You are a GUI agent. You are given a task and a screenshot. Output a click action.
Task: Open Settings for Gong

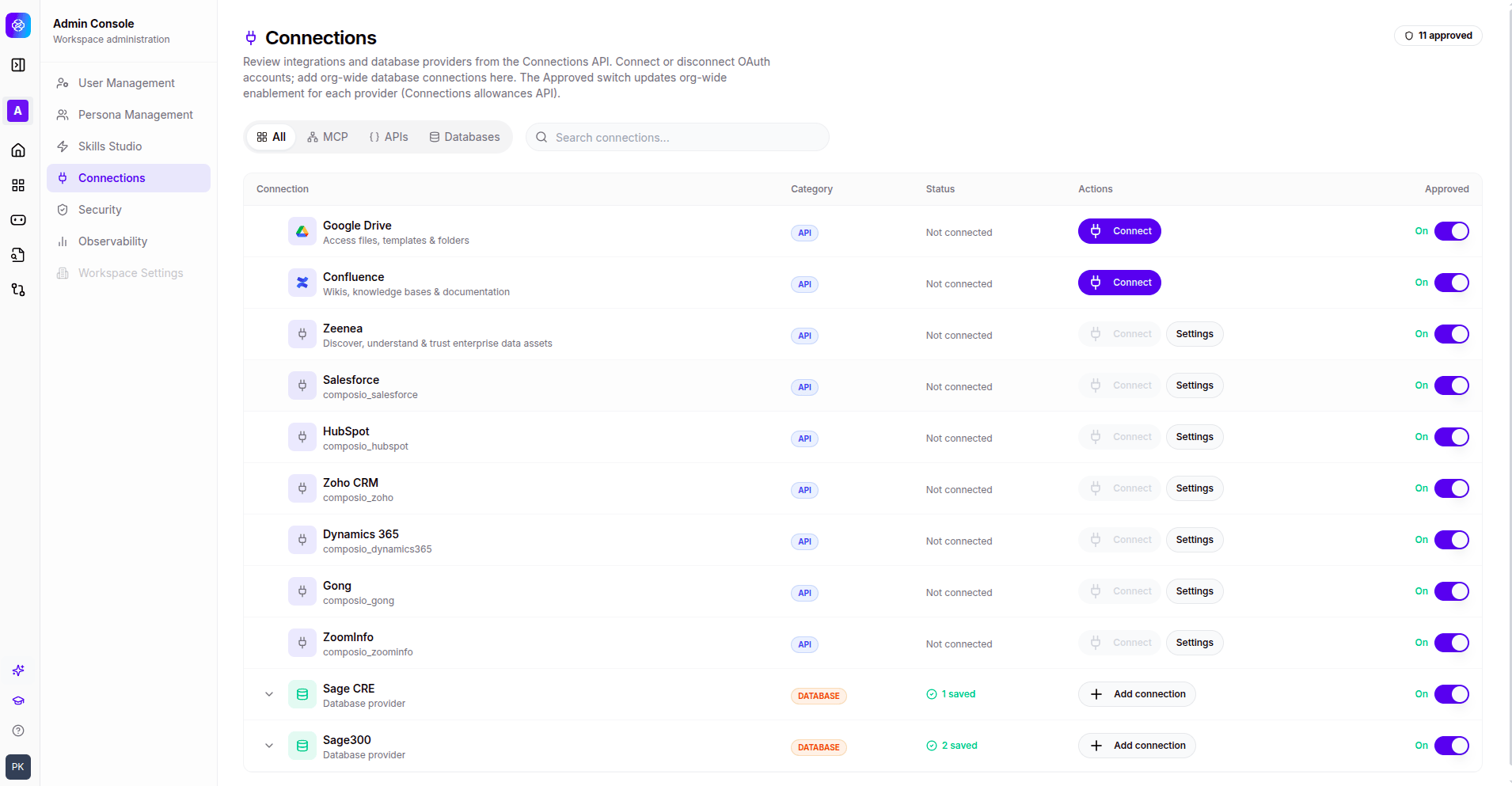coord(1195,591)
